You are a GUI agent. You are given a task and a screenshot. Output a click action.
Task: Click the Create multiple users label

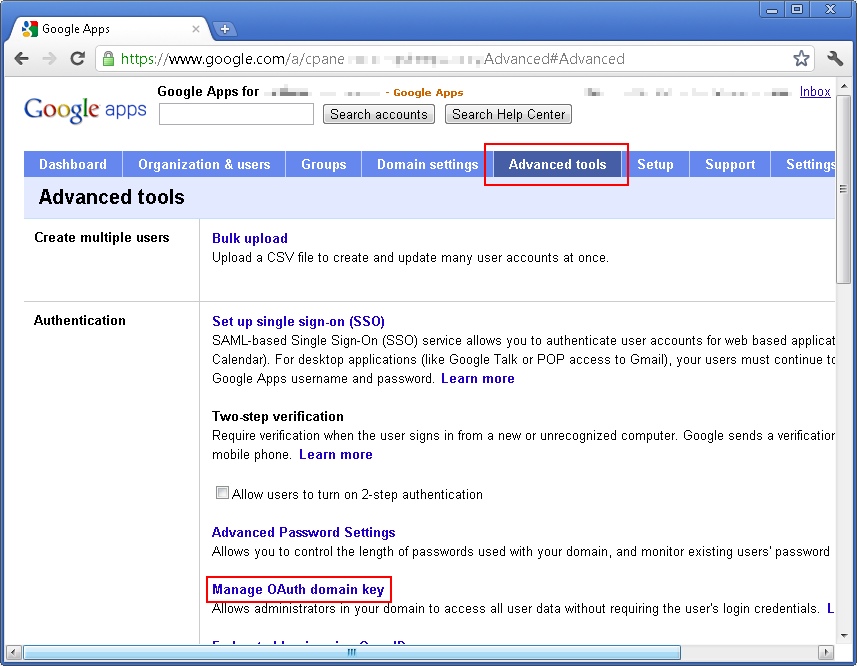pyautogui.click(x=102, y=238)
